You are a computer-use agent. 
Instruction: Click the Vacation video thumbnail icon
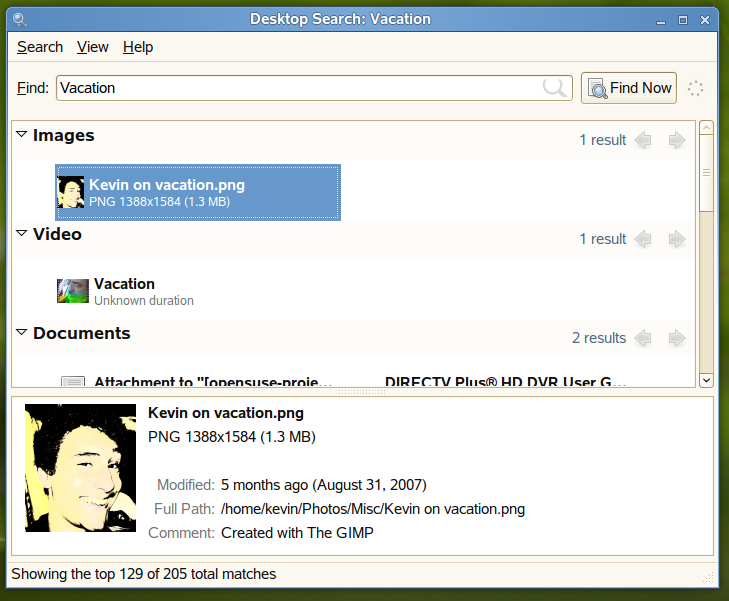point(72,291)
